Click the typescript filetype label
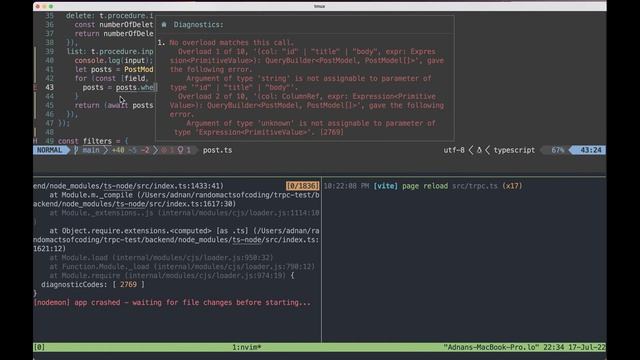Screen dimensions: 640x360 514,150
